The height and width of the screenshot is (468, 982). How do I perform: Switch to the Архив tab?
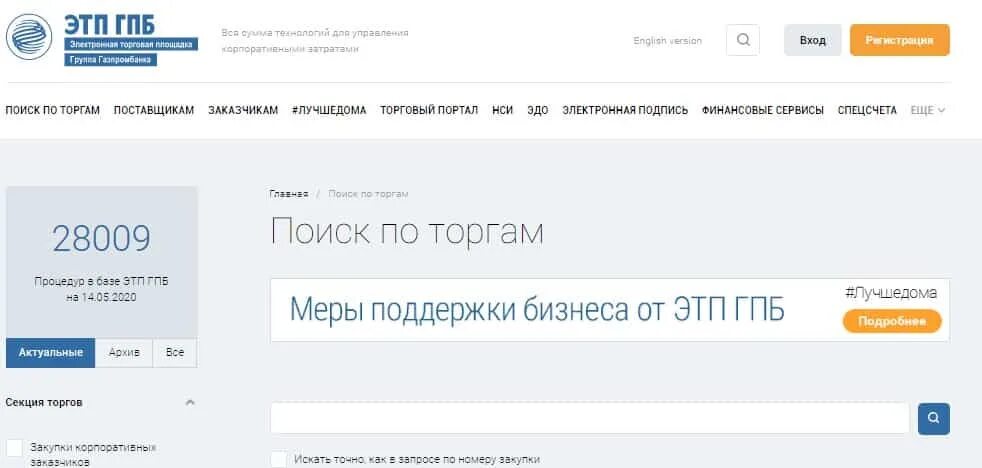click(x=124, y=353)
